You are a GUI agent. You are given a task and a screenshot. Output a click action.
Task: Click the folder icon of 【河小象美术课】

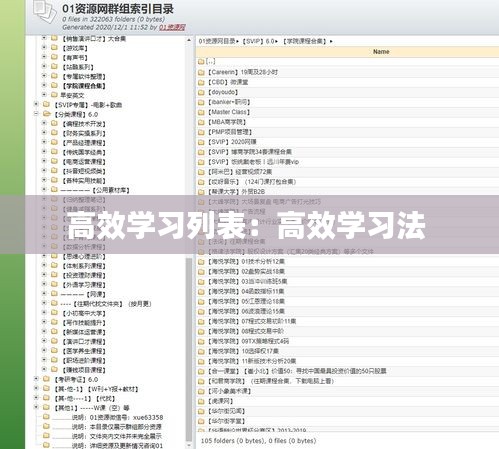[x=201, y=391]
